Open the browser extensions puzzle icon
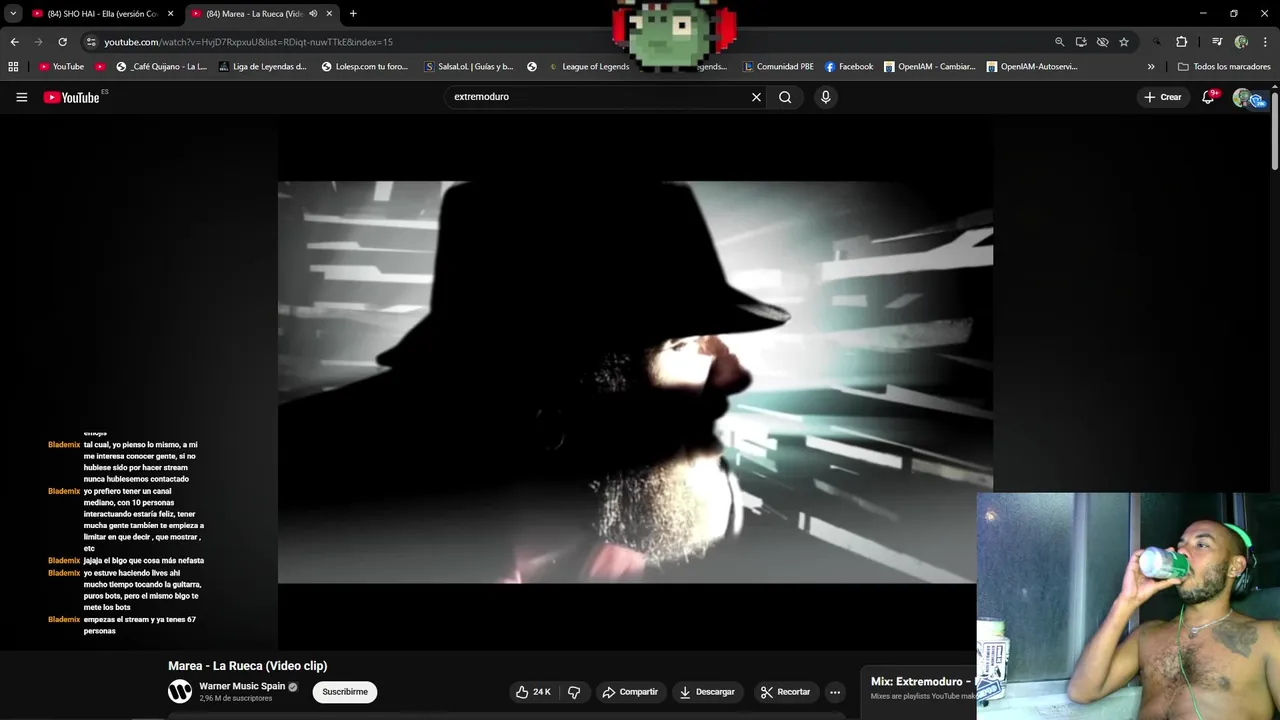1280x720 pixels. tap(1181, 42)
